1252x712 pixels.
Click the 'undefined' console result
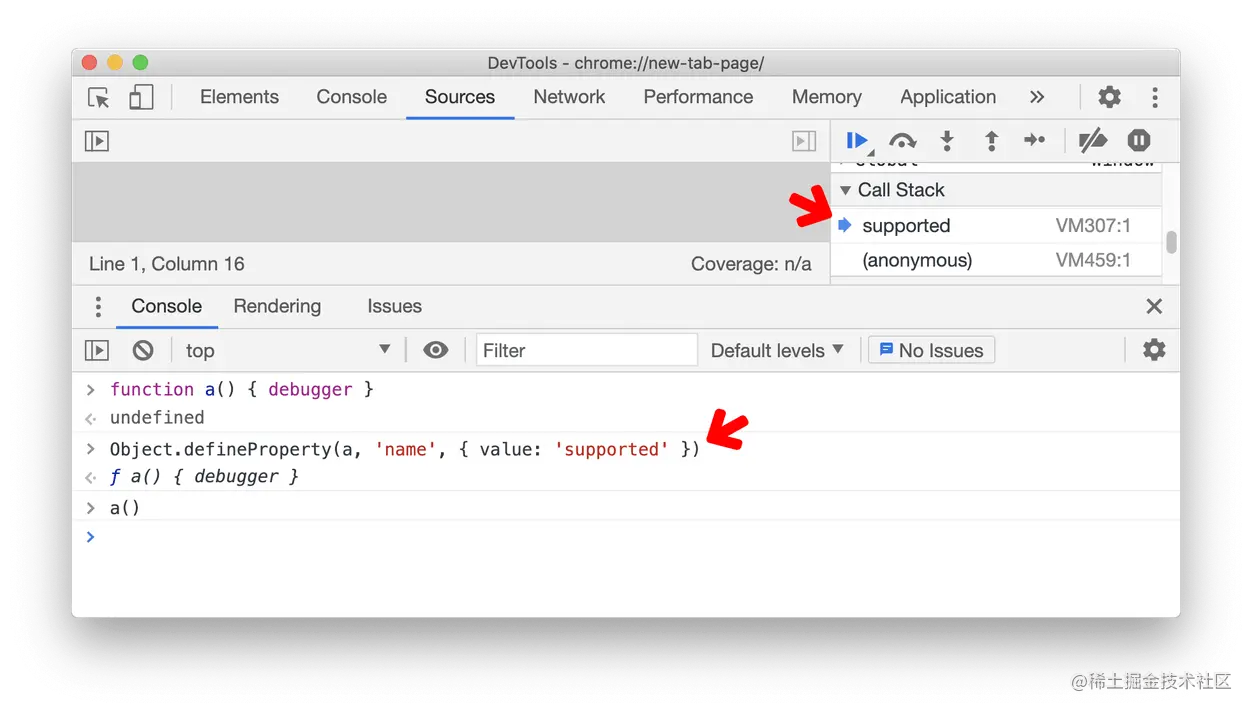point(157,418)
